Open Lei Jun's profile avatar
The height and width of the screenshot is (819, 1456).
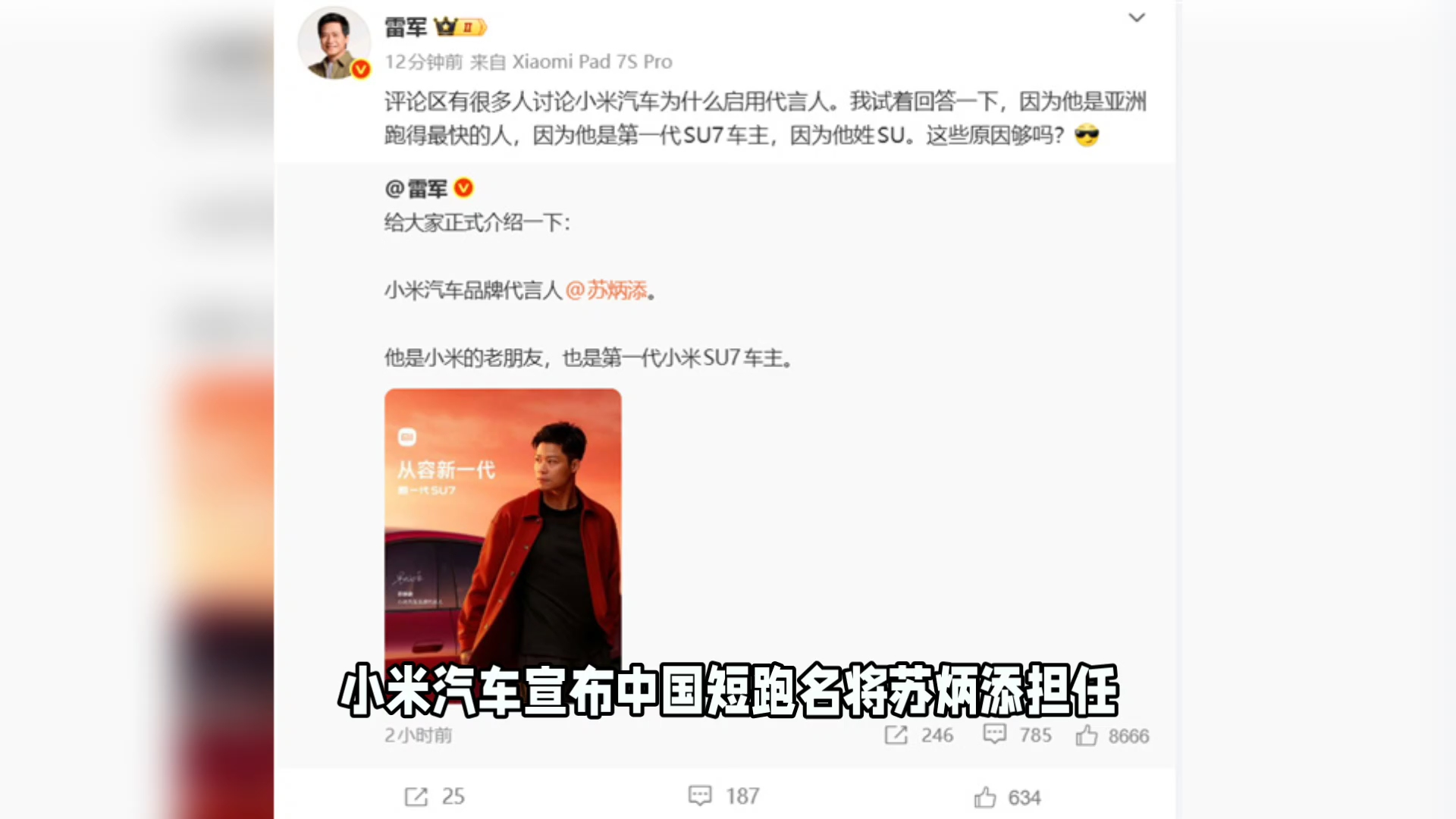(x=334, y=43)
